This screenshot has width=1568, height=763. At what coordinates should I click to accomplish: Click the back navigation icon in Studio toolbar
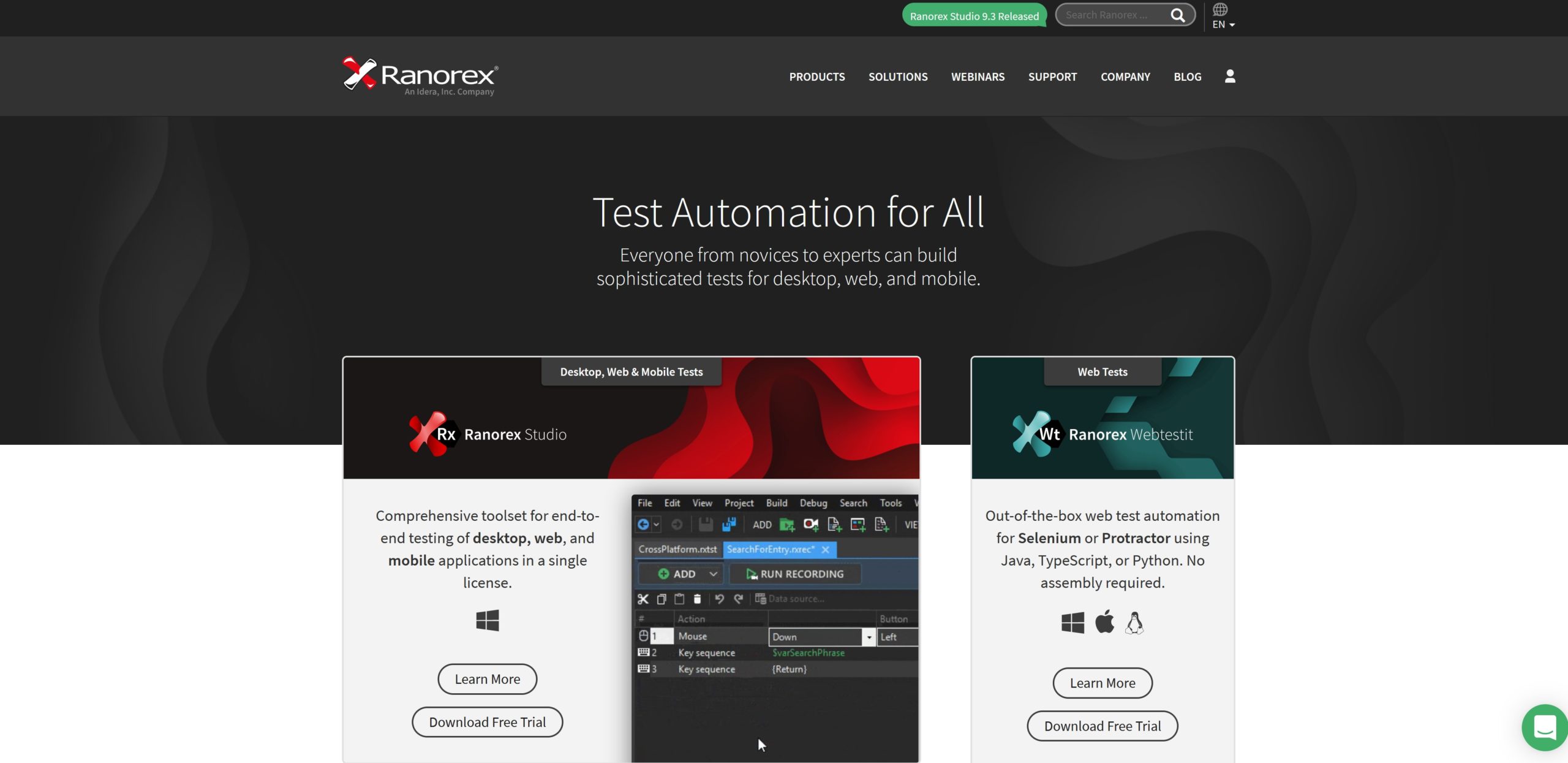coord(643,525)
